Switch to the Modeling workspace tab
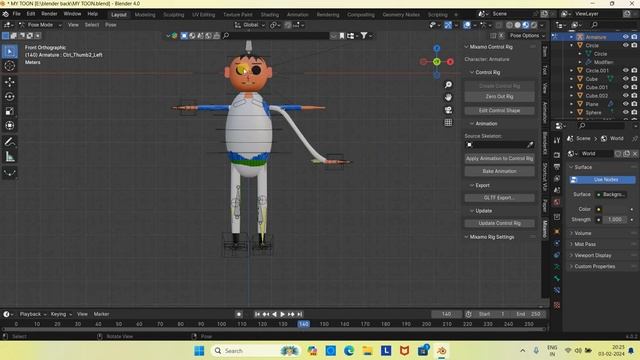This screenshot has height=360, width=640. (x=145, y=15)
